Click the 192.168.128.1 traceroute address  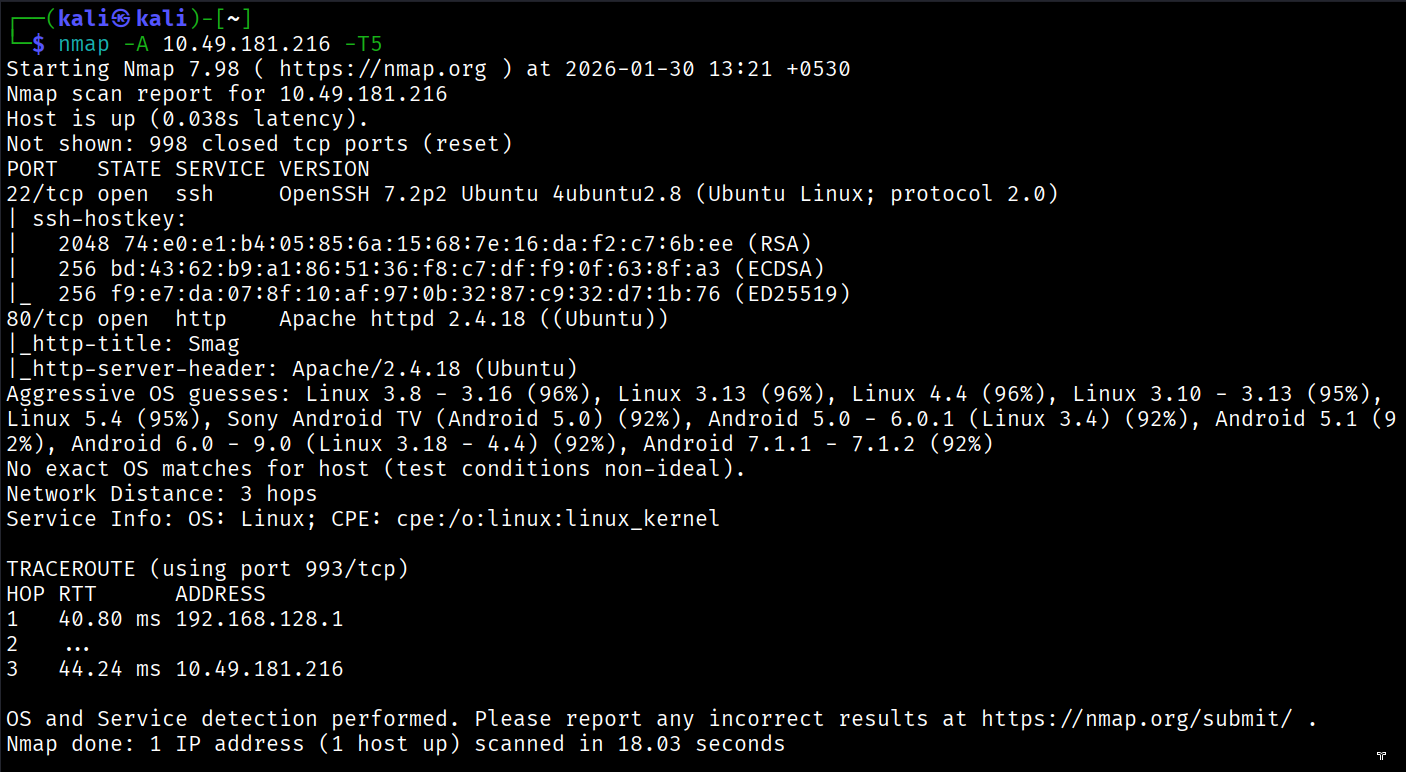pos(259,619)
